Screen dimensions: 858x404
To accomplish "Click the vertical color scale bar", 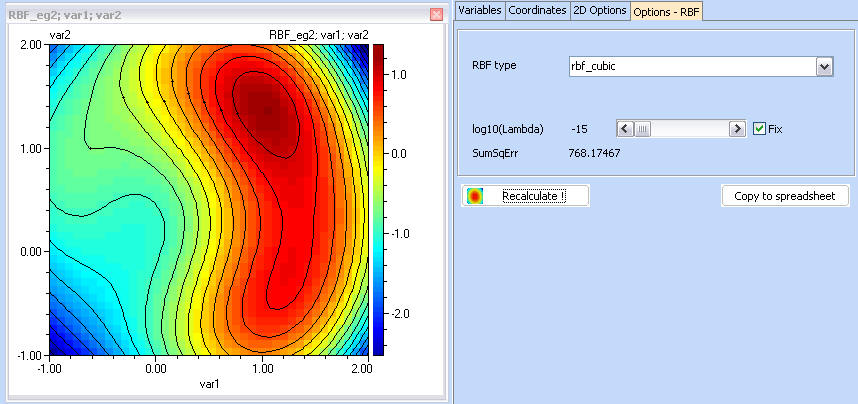I will [x=377, y=199].
